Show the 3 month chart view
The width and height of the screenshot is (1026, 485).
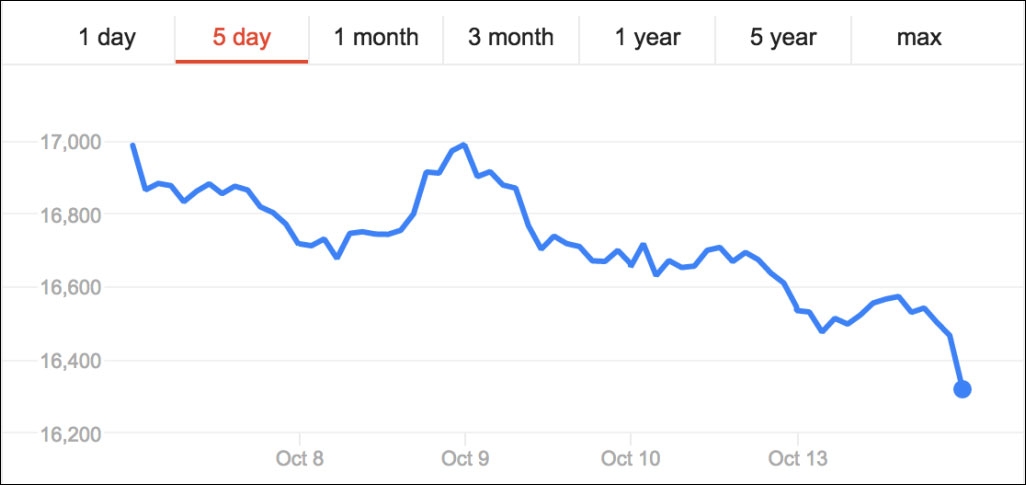pyautogui.click(x=511, y=38)
